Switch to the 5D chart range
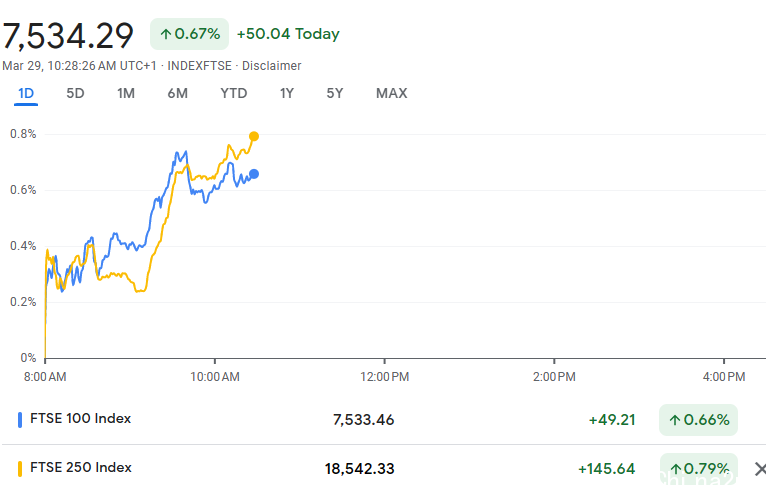Image resolution: width=766 pixels, height=493 pixels. point(75,93)
